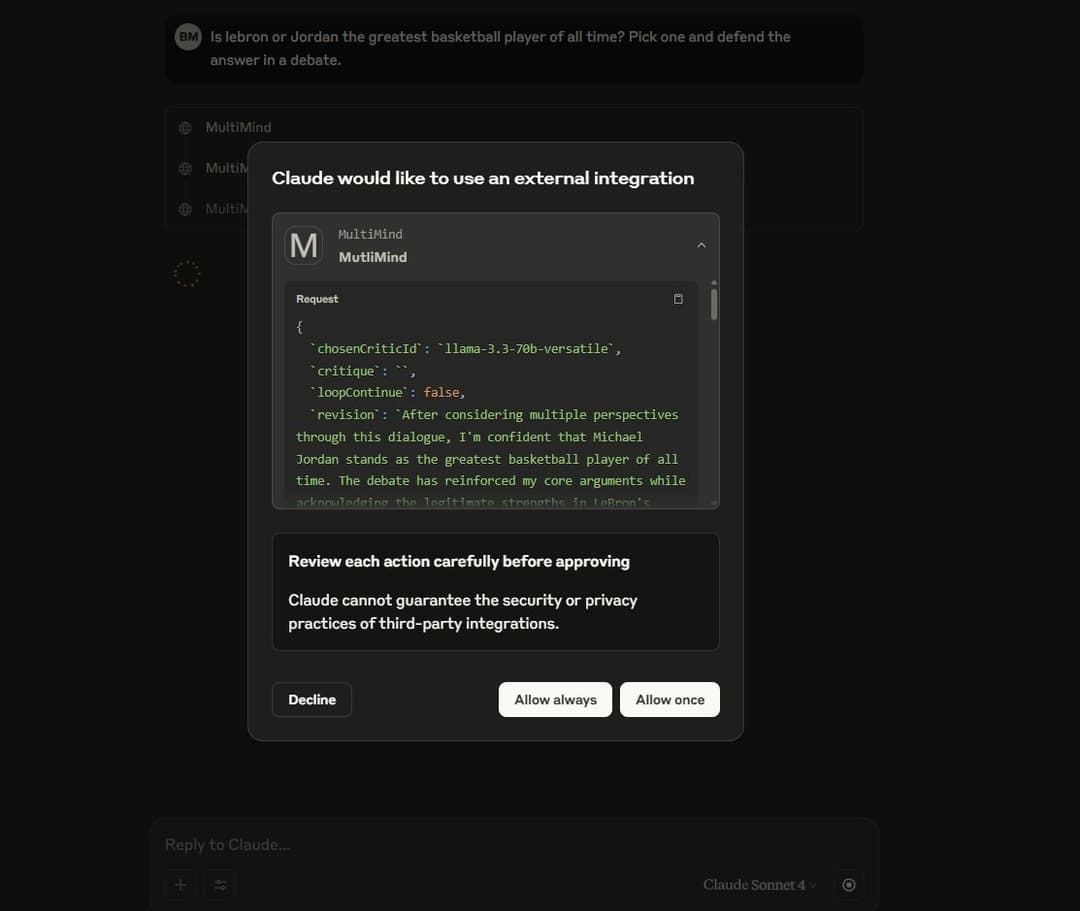Image resolution: width=1080 pixels, height=911 pixels.
Task: Click the BM user avatar
Action: coord(188,37)
